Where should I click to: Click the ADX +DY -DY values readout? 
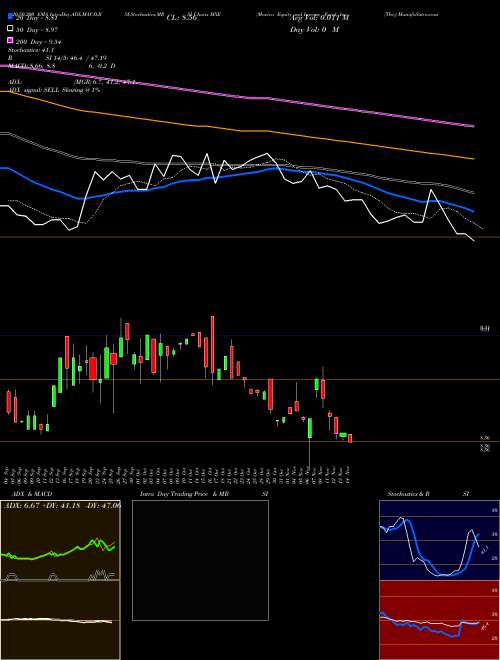coord(62,505)
